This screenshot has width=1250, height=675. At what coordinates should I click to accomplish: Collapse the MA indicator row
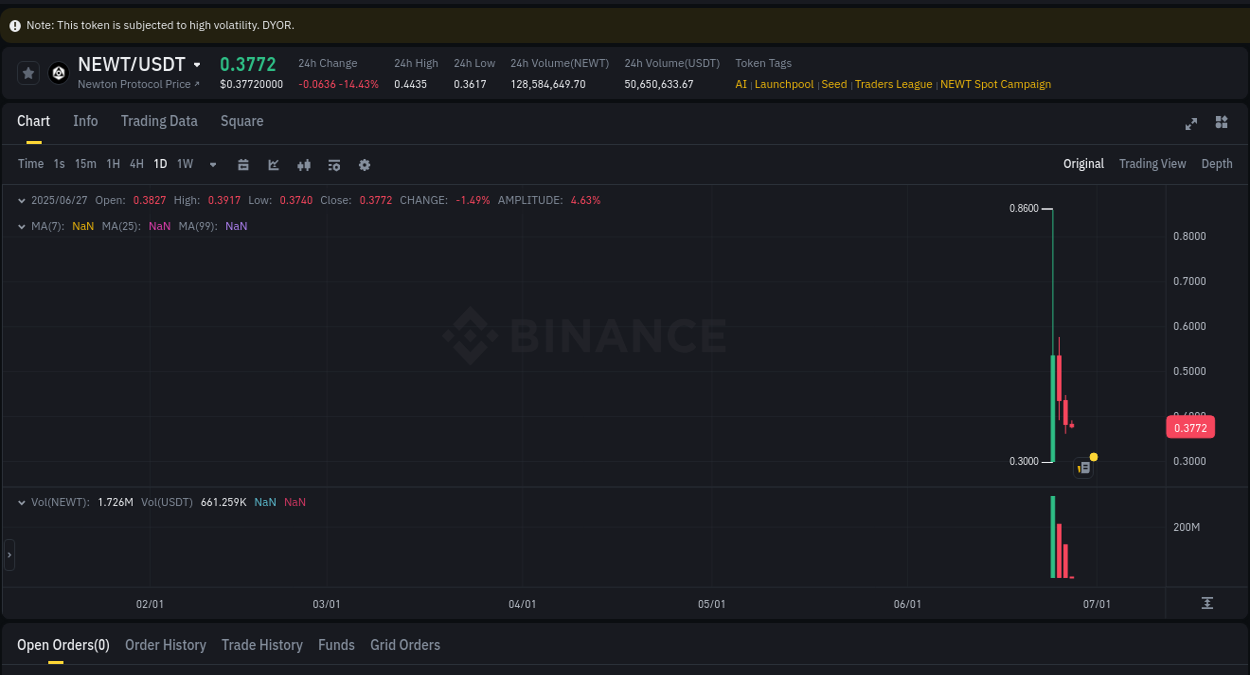pos(20,226)
